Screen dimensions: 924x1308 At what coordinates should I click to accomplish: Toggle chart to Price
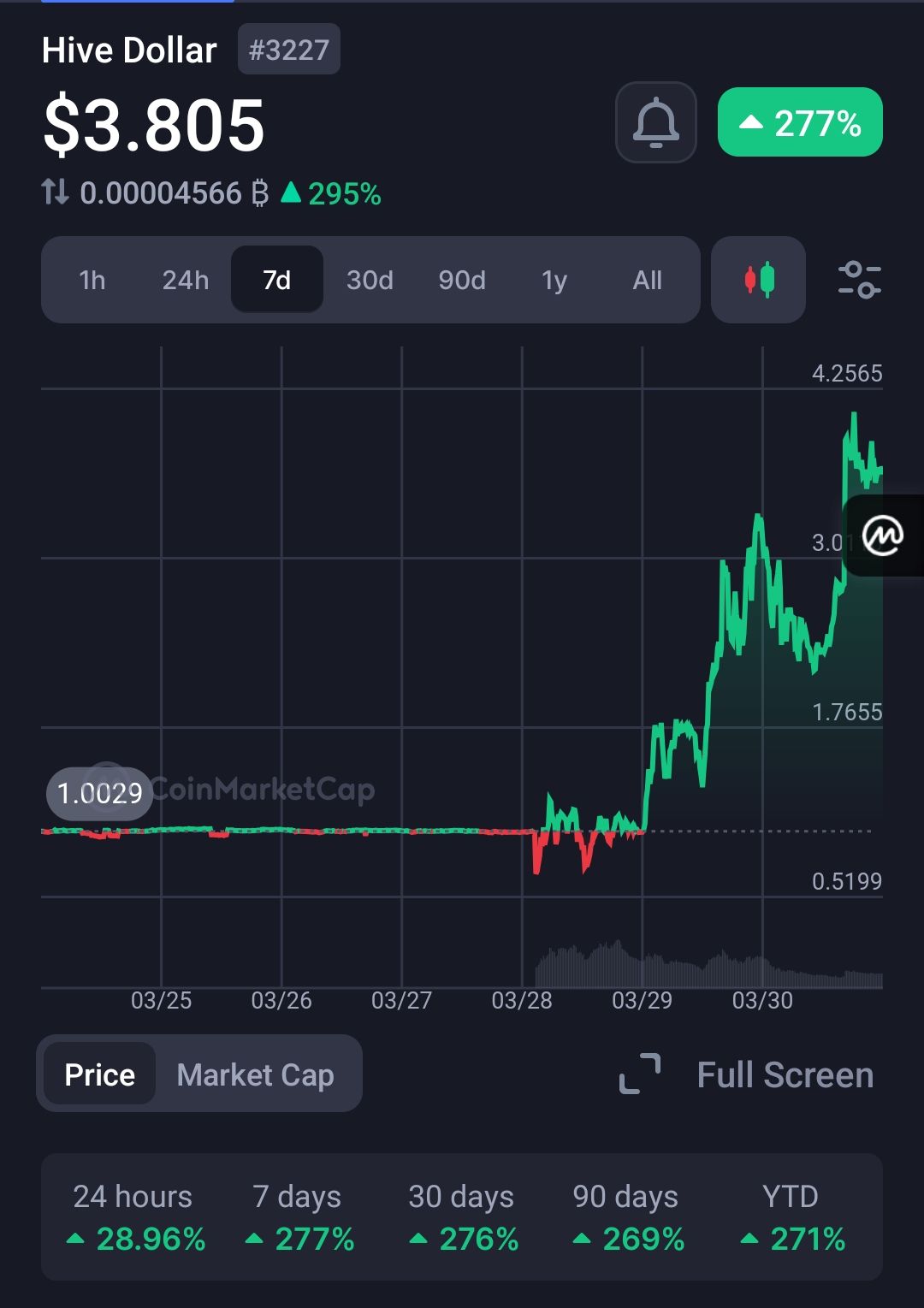(99, 1074)
